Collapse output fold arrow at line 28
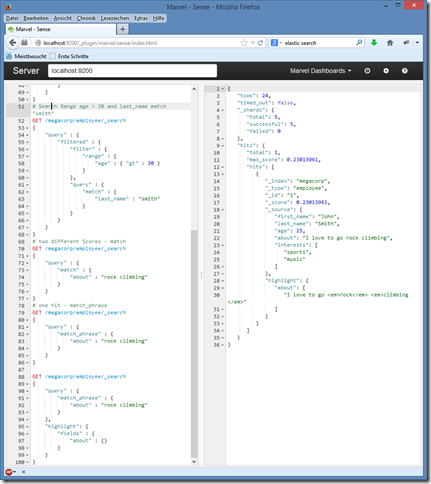 point(223,281)
